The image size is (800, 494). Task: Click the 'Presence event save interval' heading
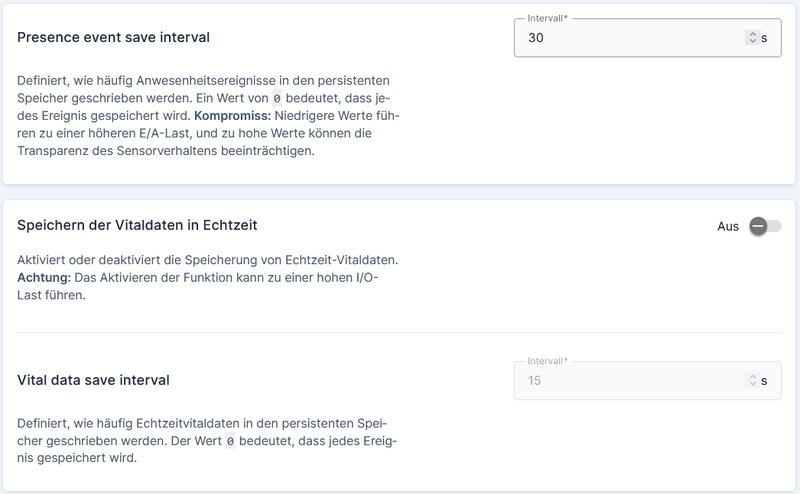coord(113,37)
